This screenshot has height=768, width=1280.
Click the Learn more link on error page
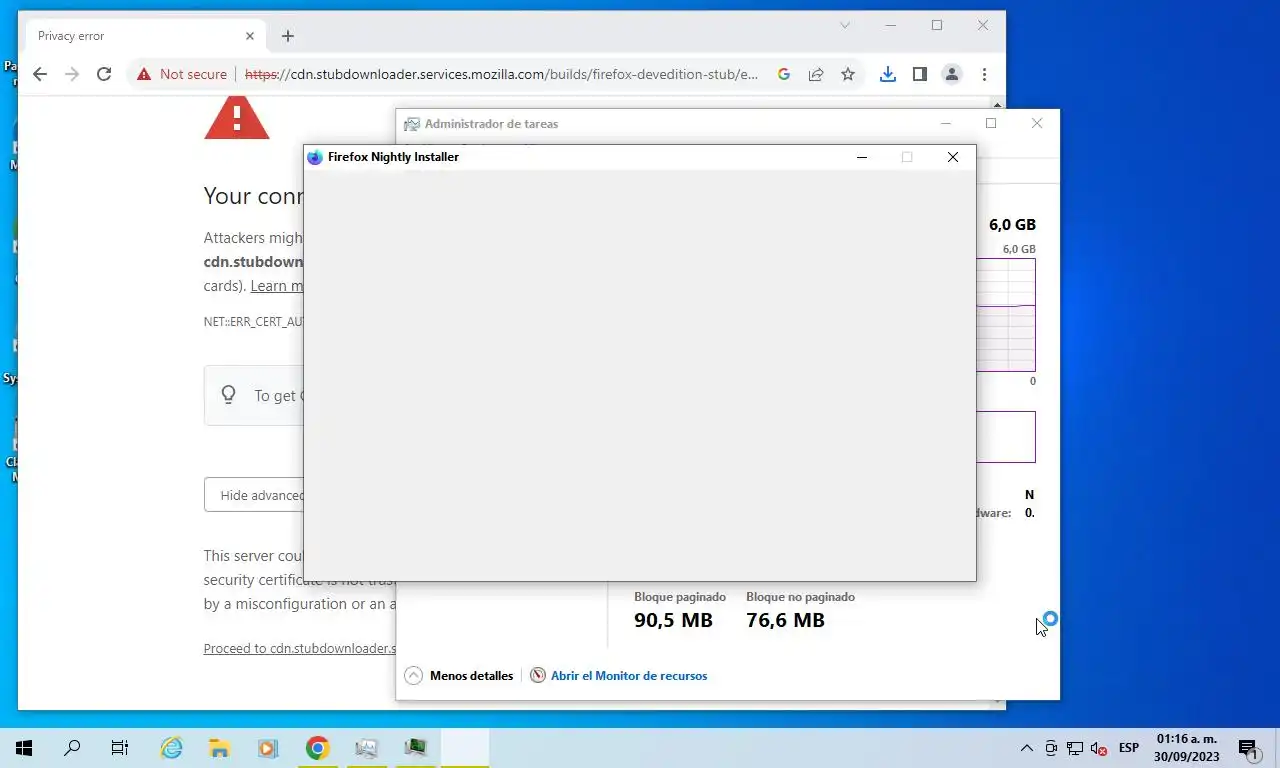pos(276,286)
